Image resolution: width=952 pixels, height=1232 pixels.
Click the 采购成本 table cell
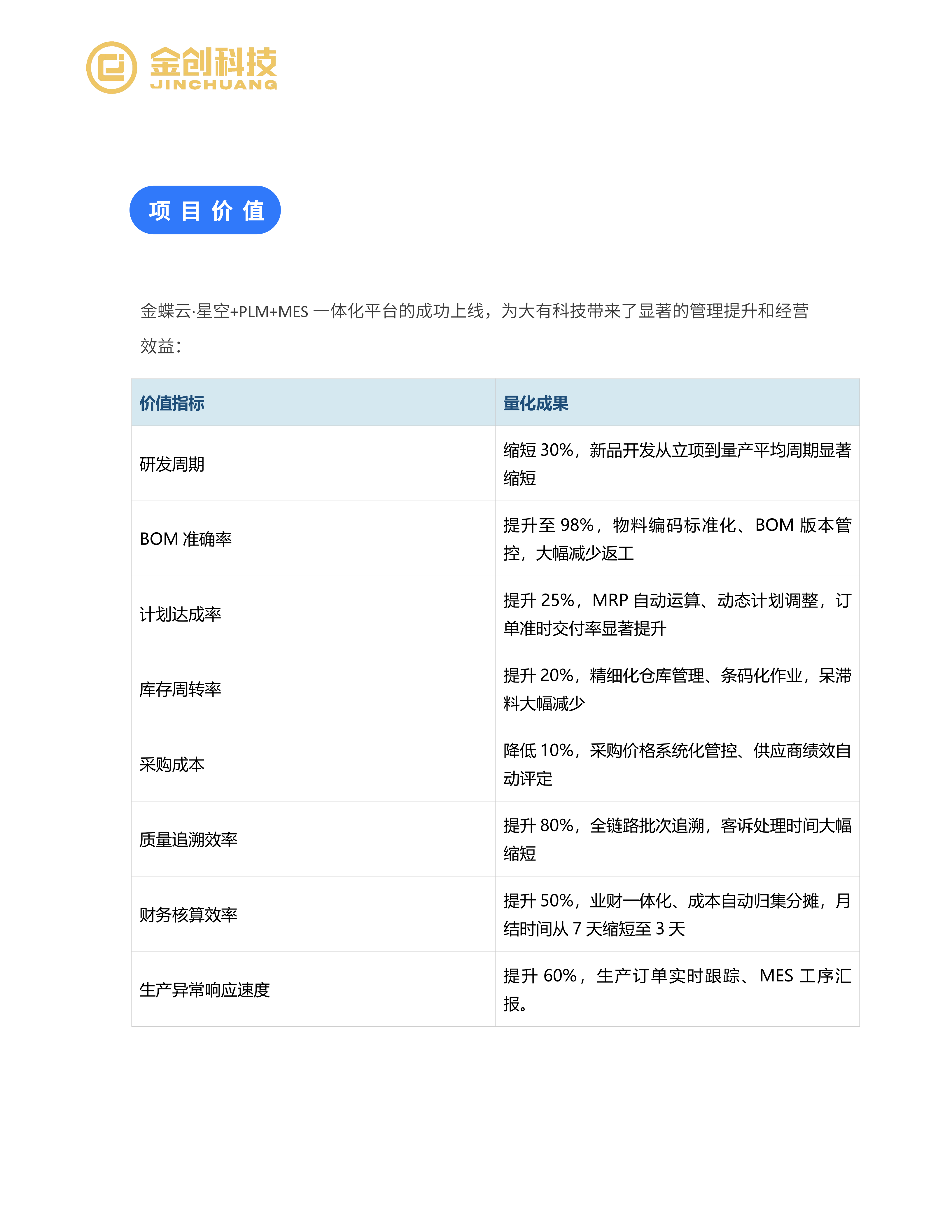314,764
